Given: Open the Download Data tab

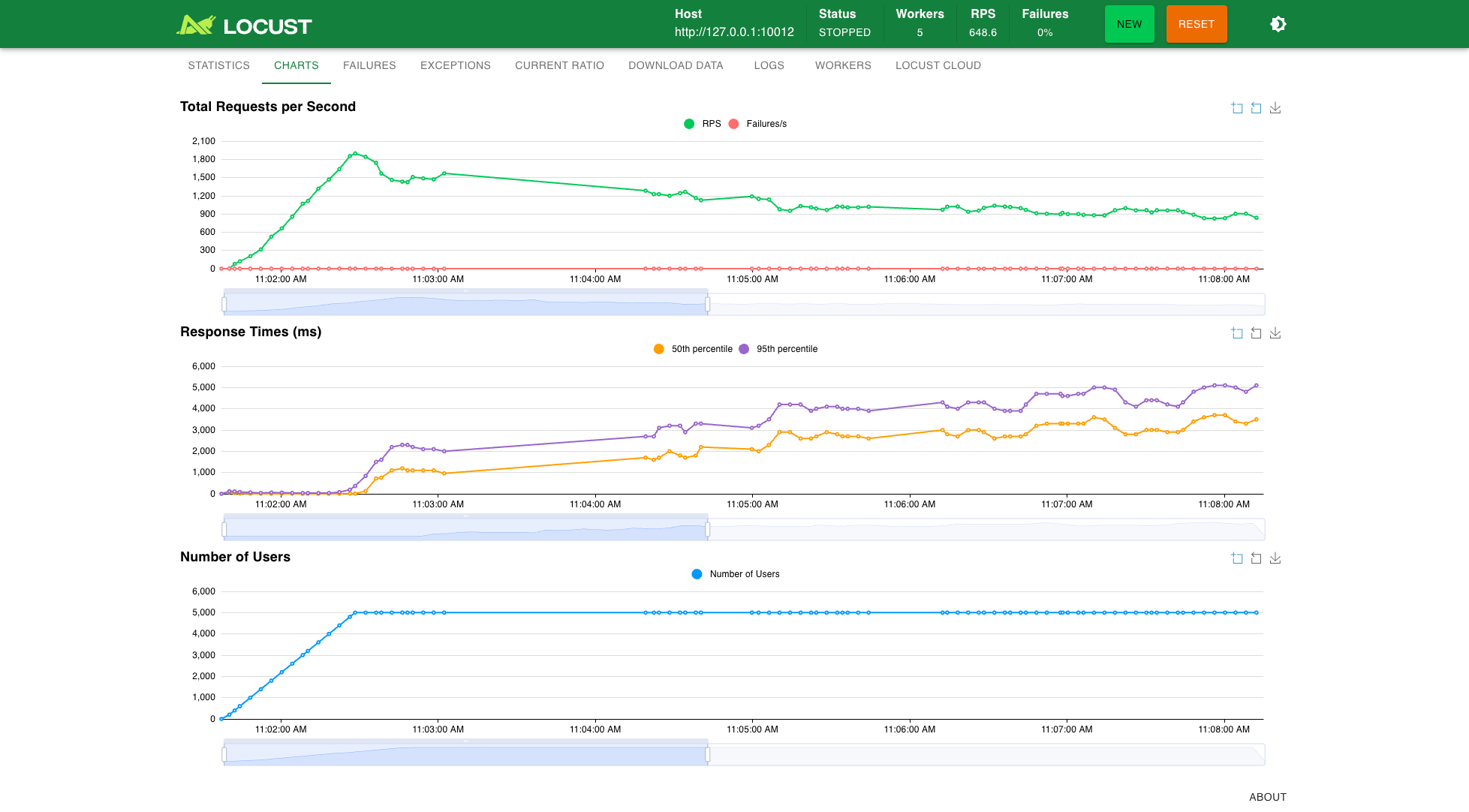Looking at the screenshot, I should click(x=676, y=65).
